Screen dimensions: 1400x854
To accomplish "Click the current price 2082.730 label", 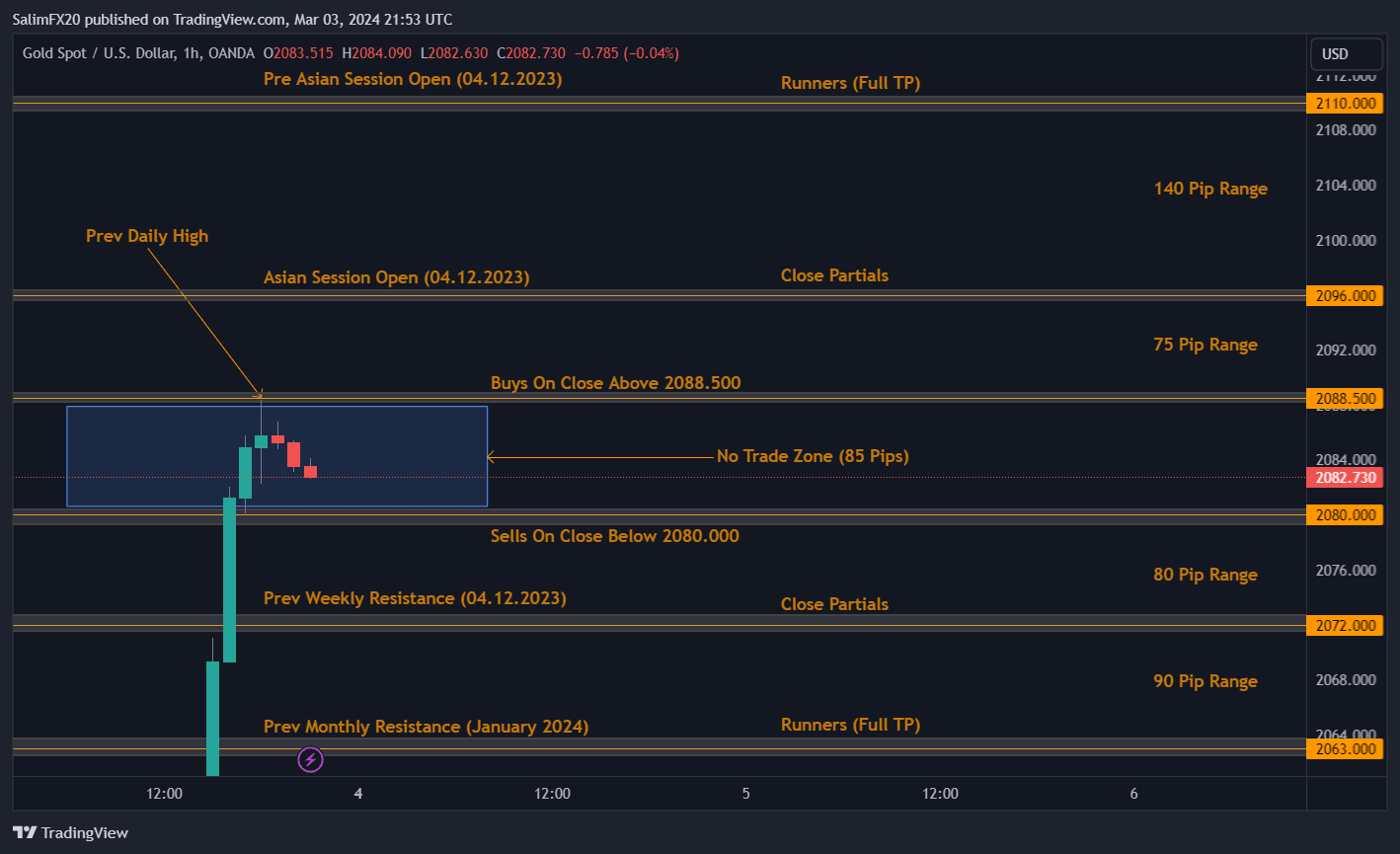I will point(1343,478).
